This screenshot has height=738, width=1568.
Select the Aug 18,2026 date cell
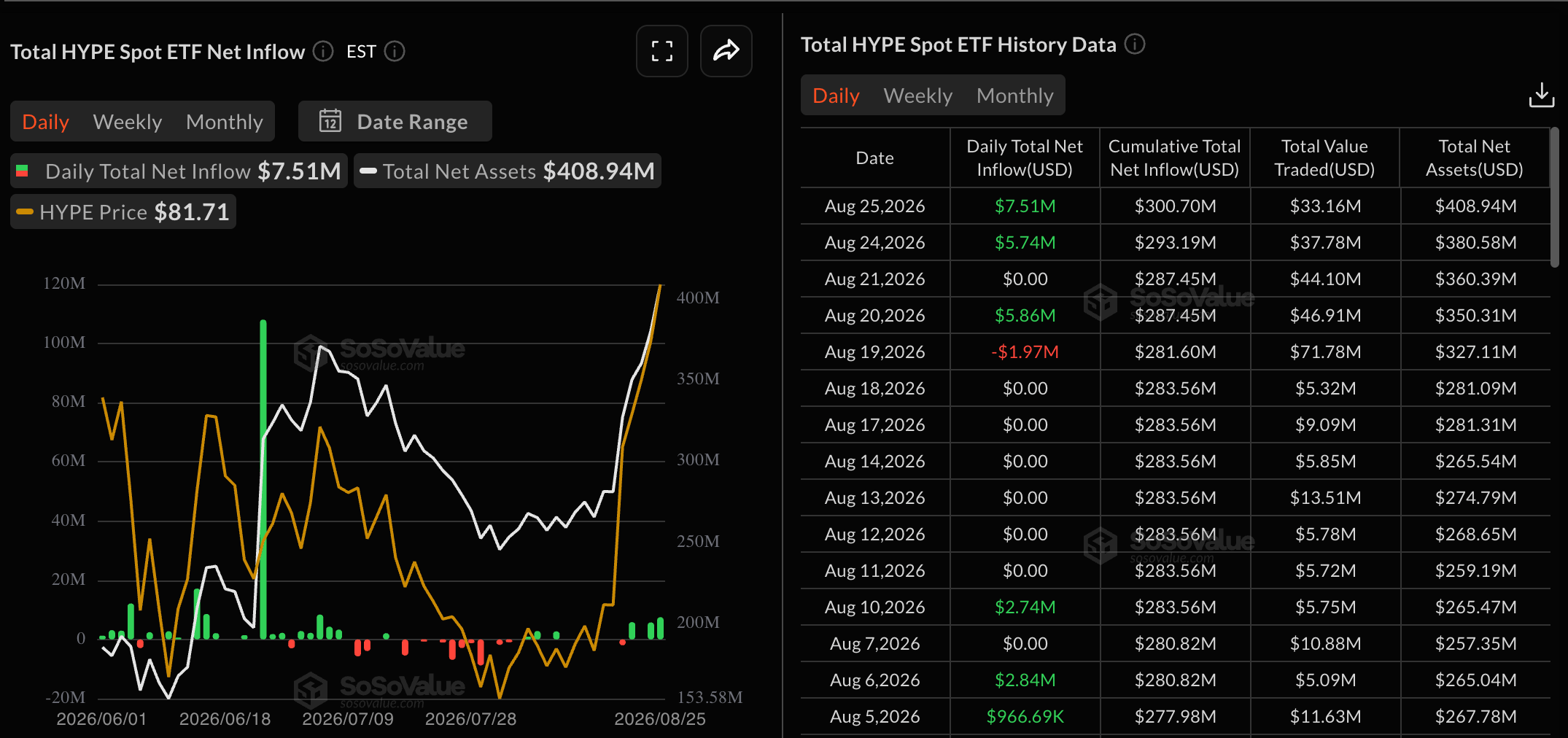click(x=875, y=388)
